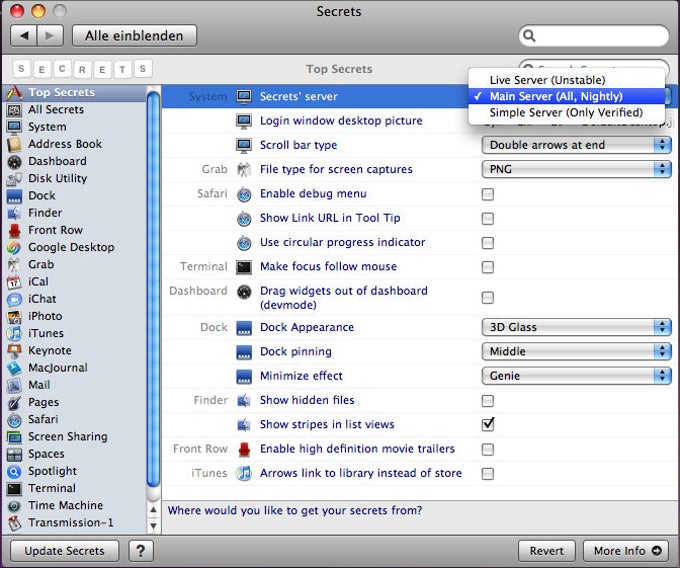Go back with left arrow button

[x=24, y=36]
